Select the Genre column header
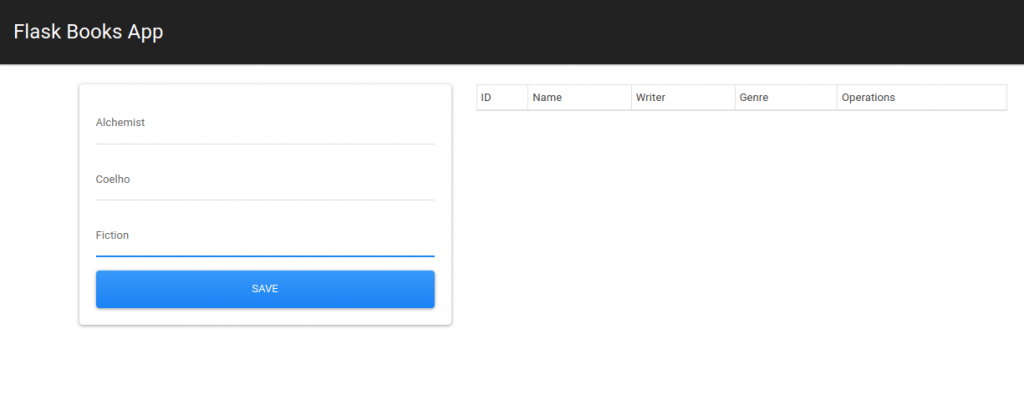This screenshot has width=1024, height=420. 786,97
